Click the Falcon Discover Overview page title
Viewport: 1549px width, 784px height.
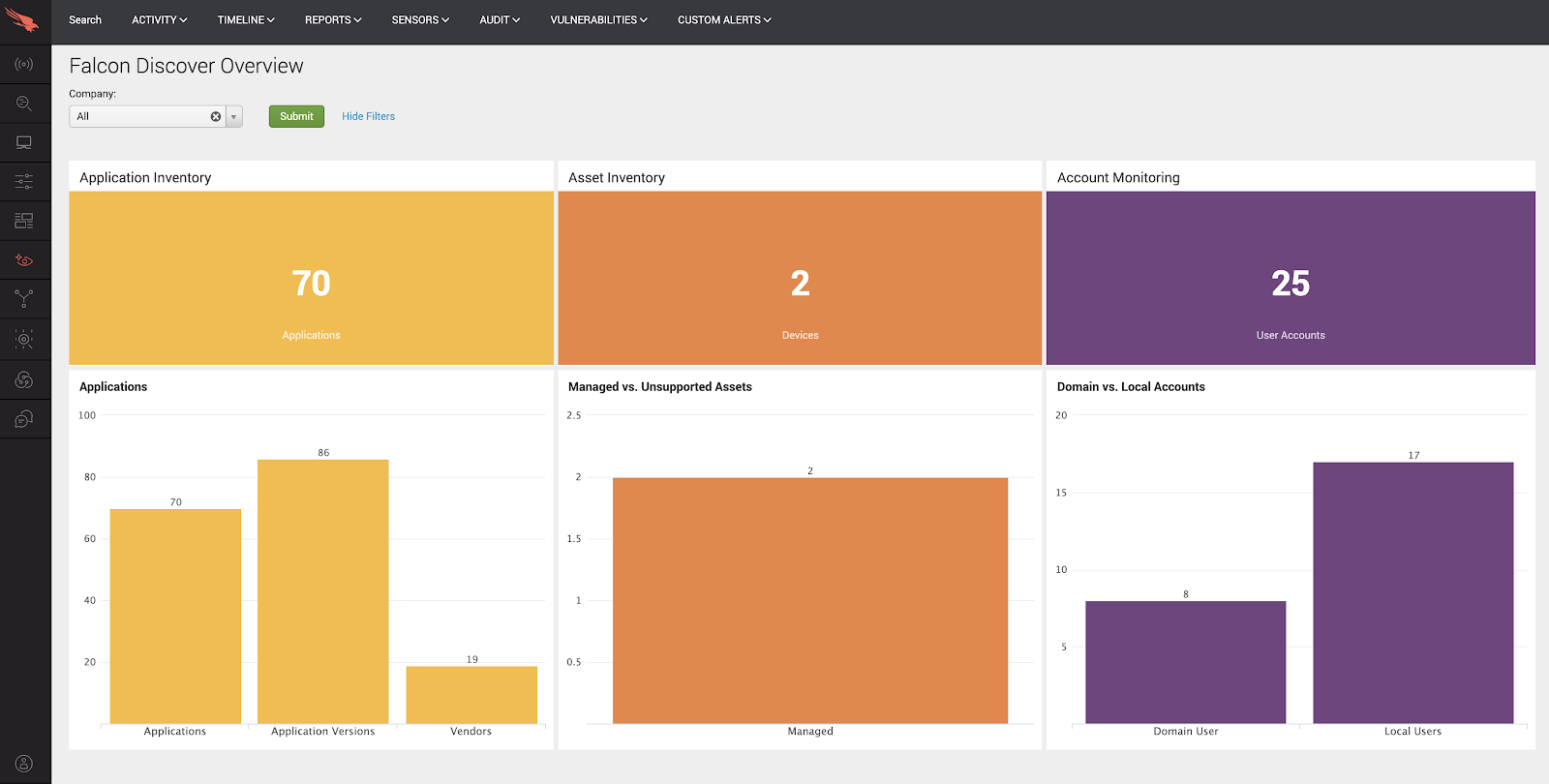[186, 66]
